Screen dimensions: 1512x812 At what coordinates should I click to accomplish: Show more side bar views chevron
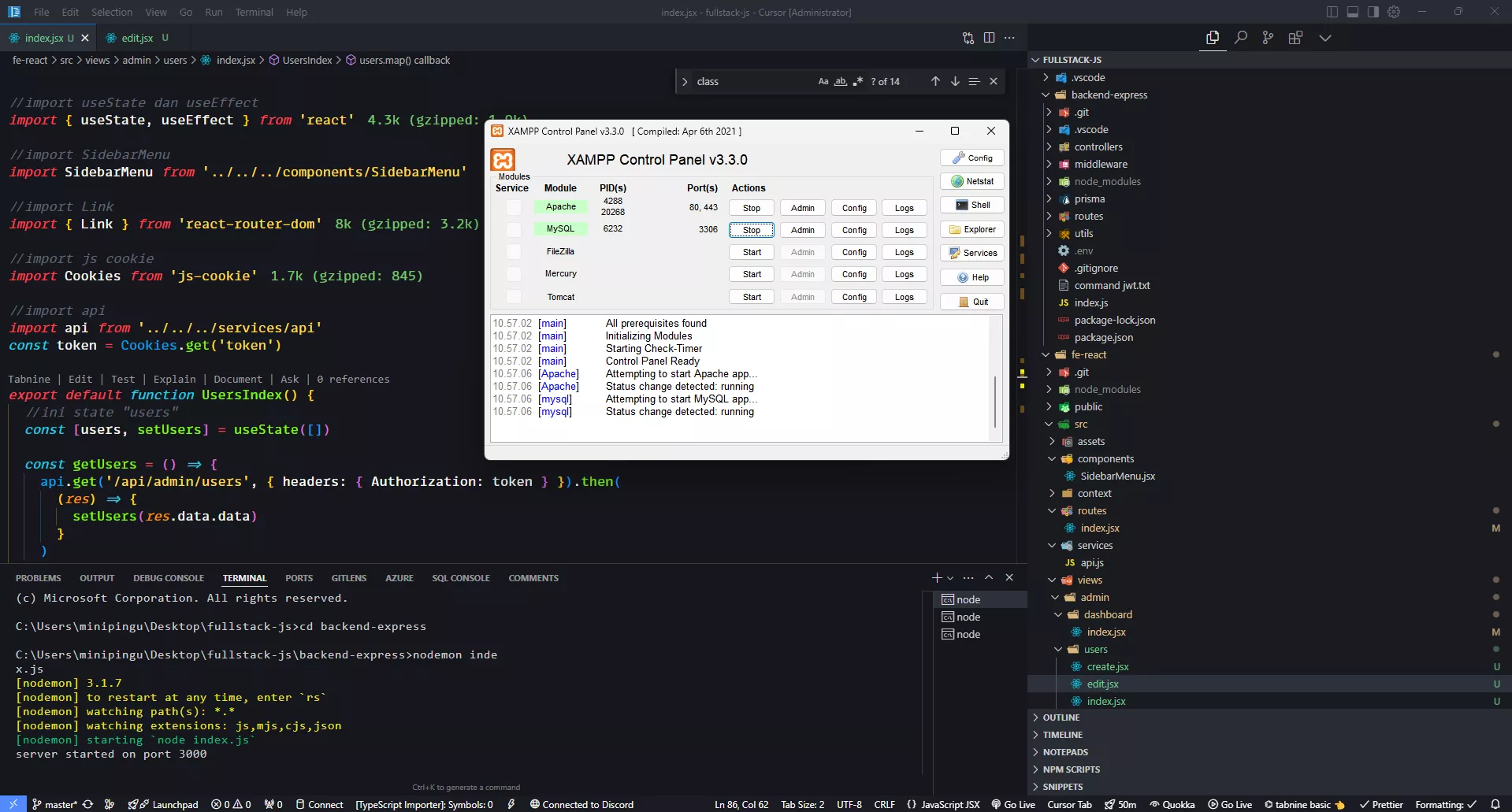tap(1325, 38)
